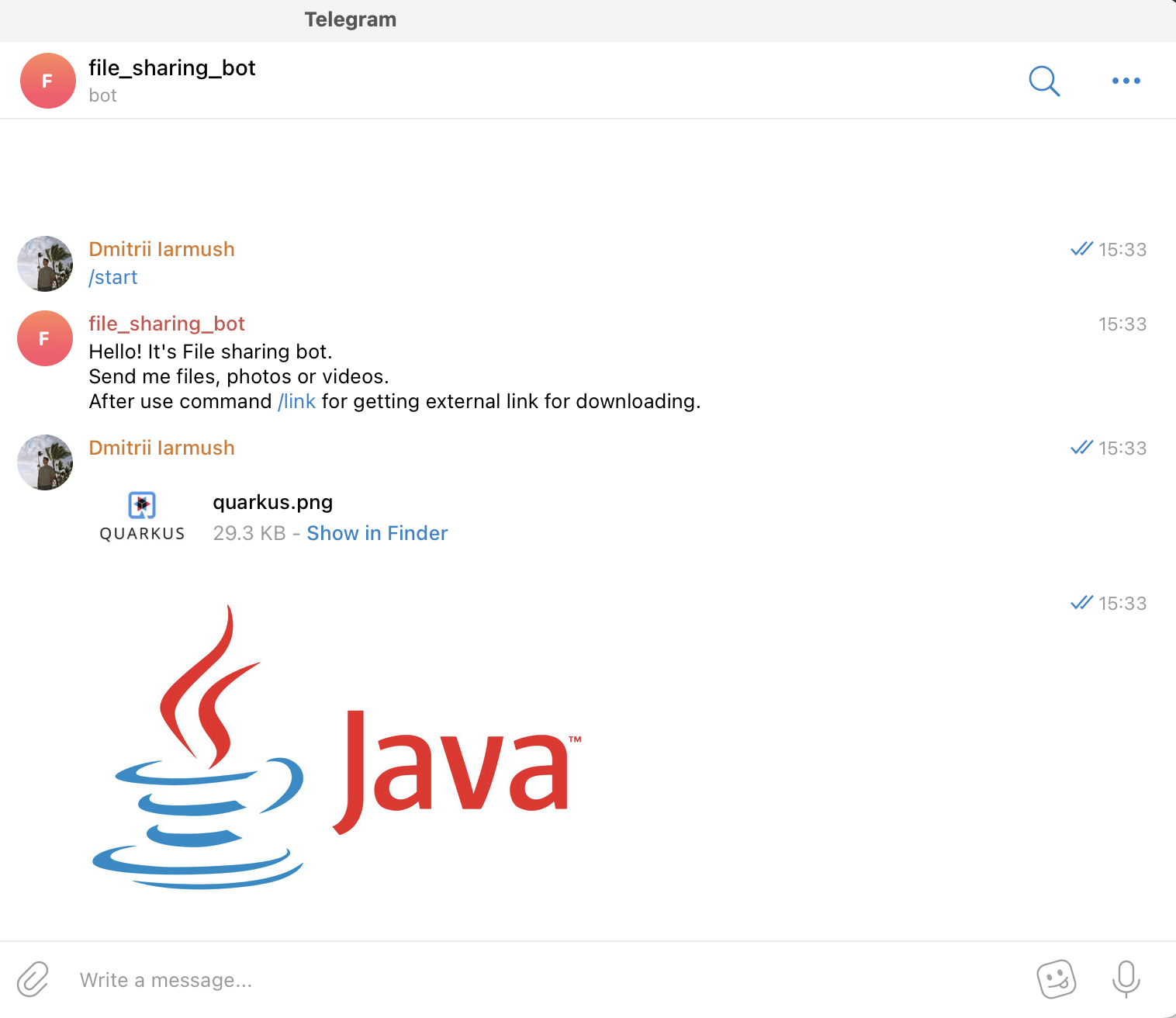1176x1018 pixels.
Task: Click the /link command in bot message
Action: (296, 401)
